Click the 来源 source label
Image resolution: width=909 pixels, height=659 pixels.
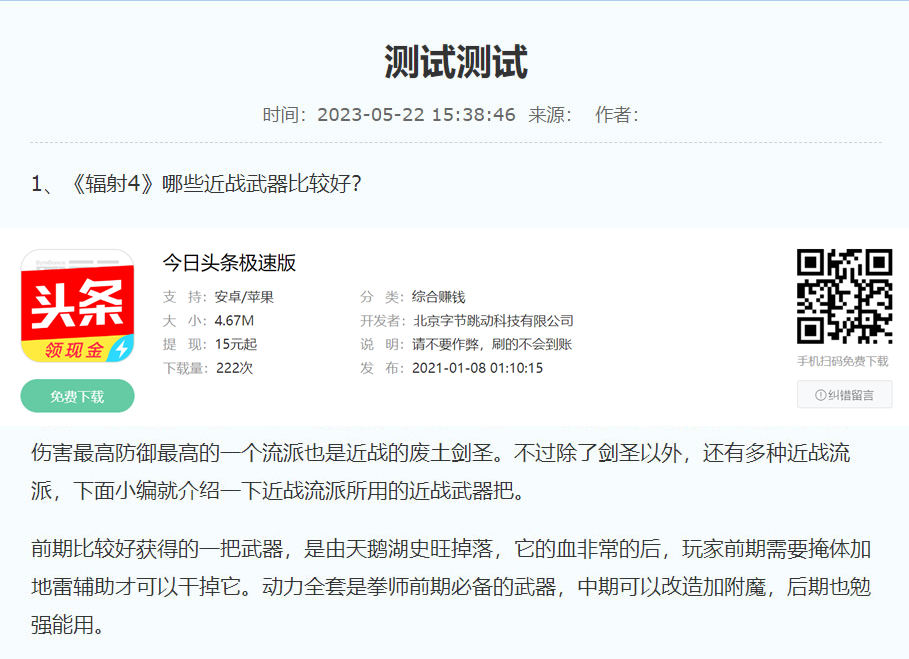pyautogui.click(x=548, y=113)
